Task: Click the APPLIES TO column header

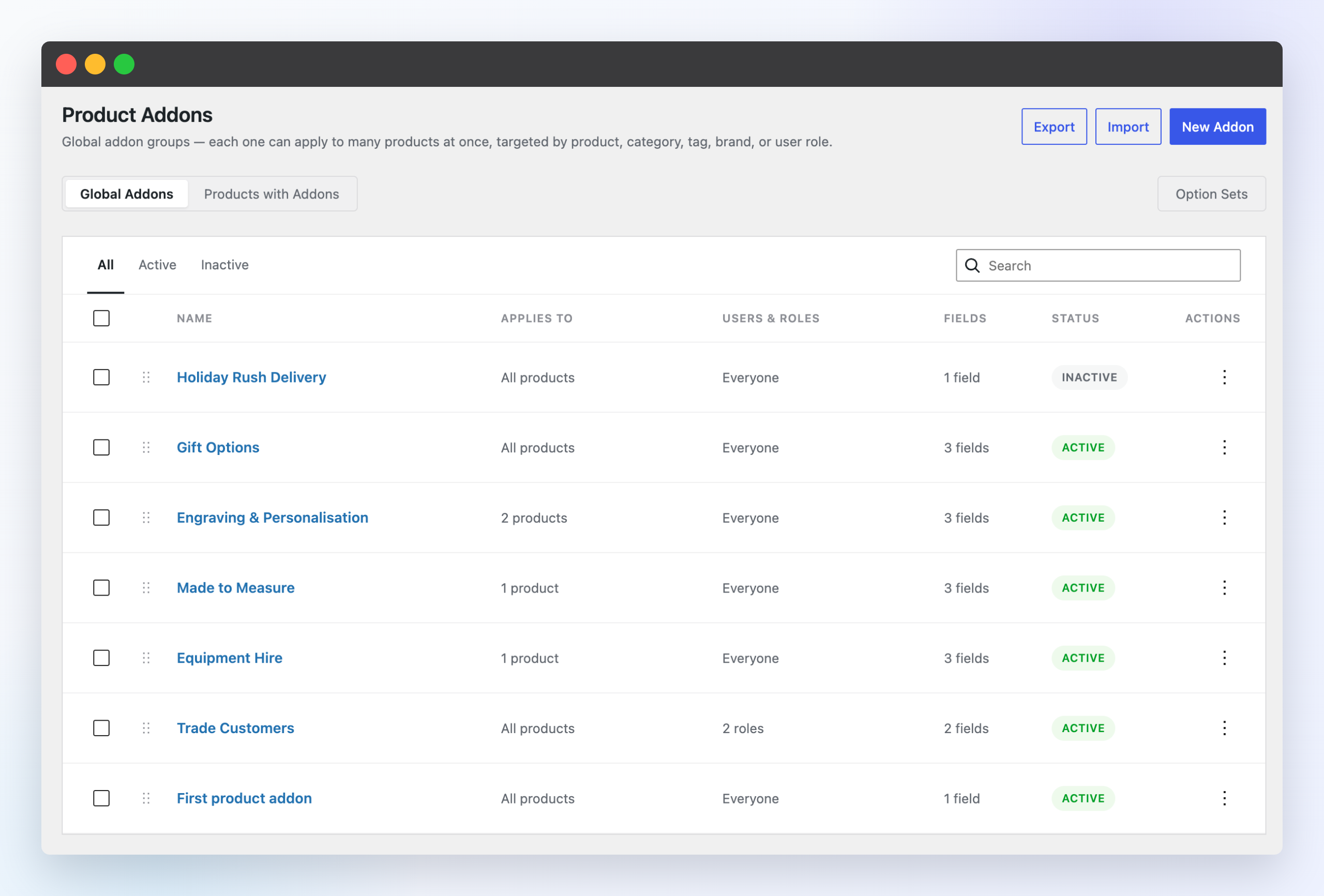Action: tap(537, 318)
